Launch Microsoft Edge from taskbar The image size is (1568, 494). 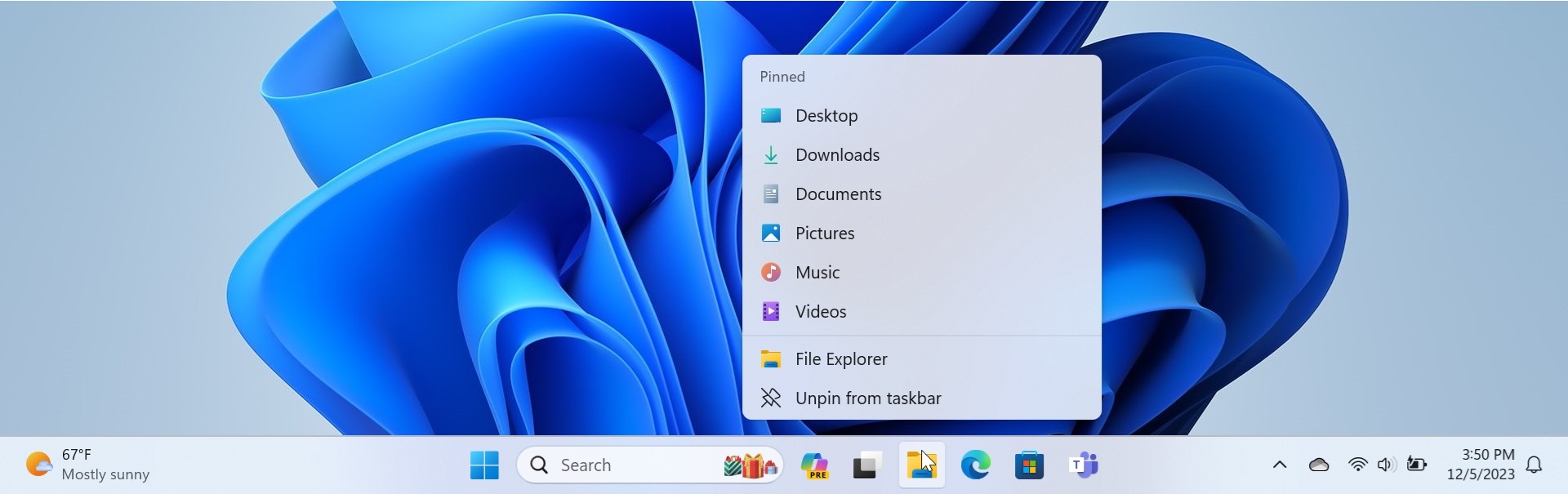(x=975, y=465)
